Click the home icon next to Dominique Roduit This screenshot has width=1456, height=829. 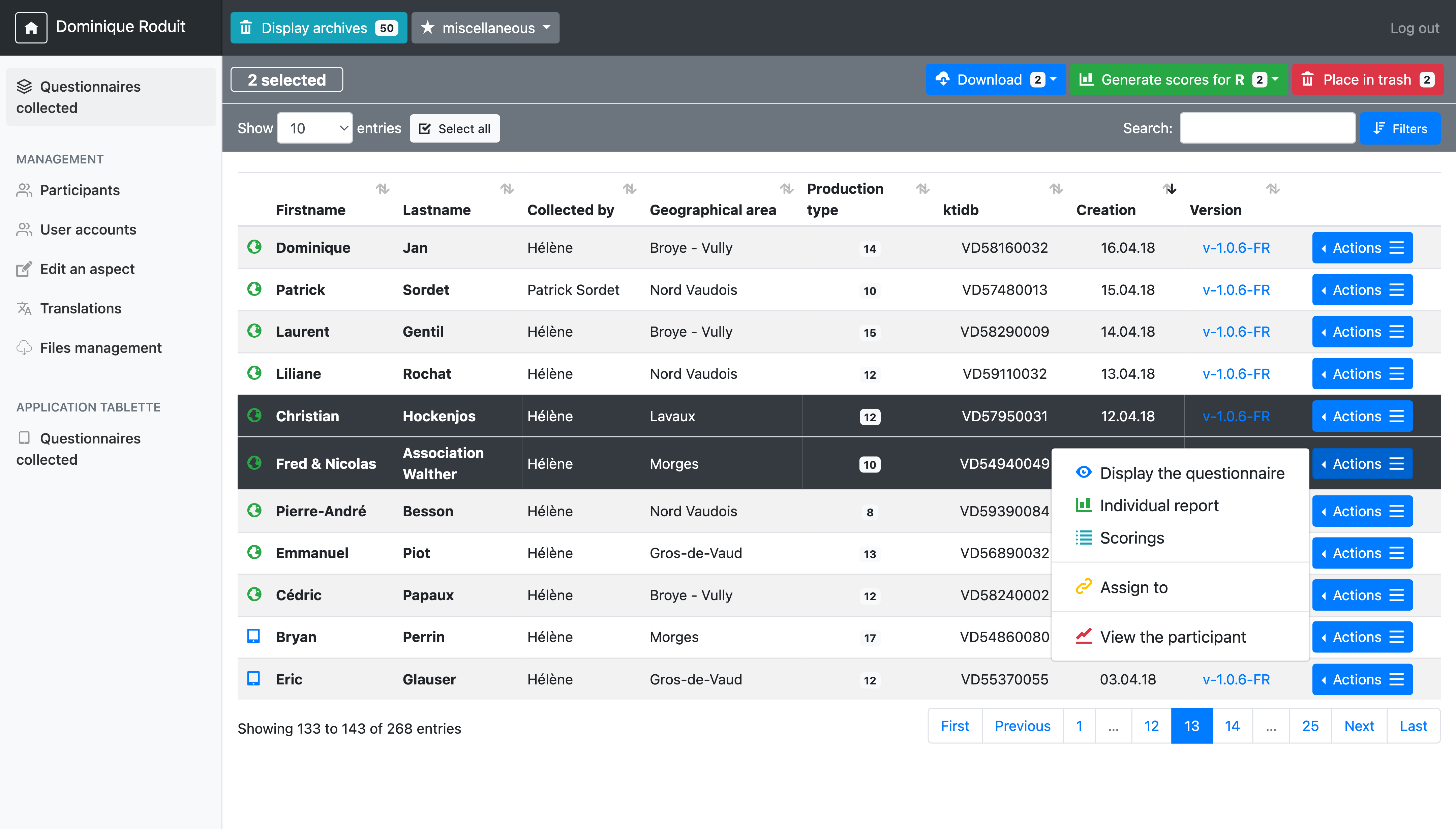point(31,27)
